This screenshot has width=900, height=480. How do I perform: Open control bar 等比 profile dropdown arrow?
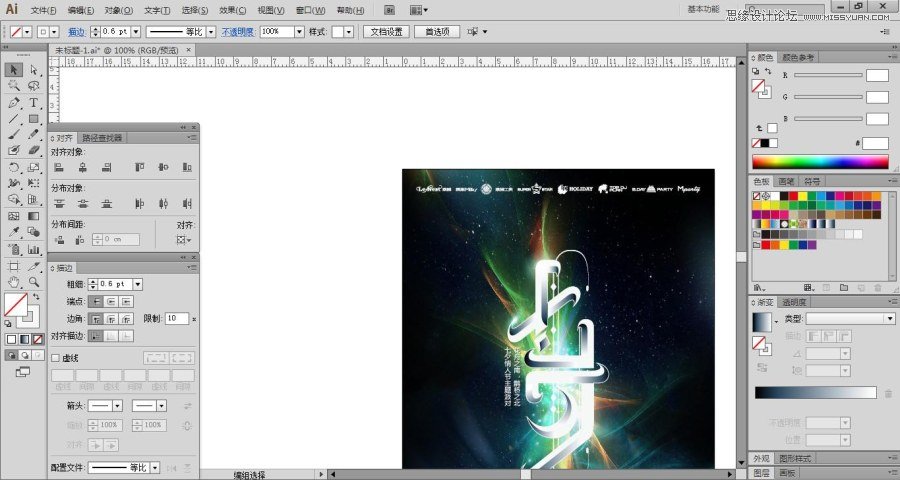[x=211, y=32]
